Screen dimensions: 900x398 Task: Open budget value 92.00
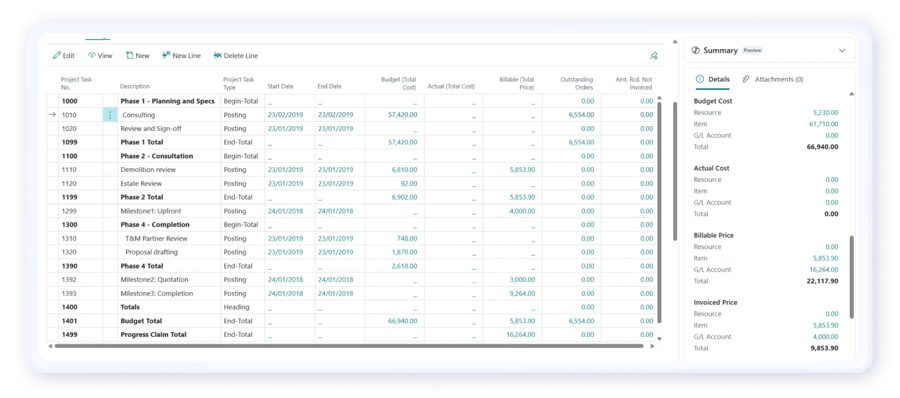click(409, 184)
